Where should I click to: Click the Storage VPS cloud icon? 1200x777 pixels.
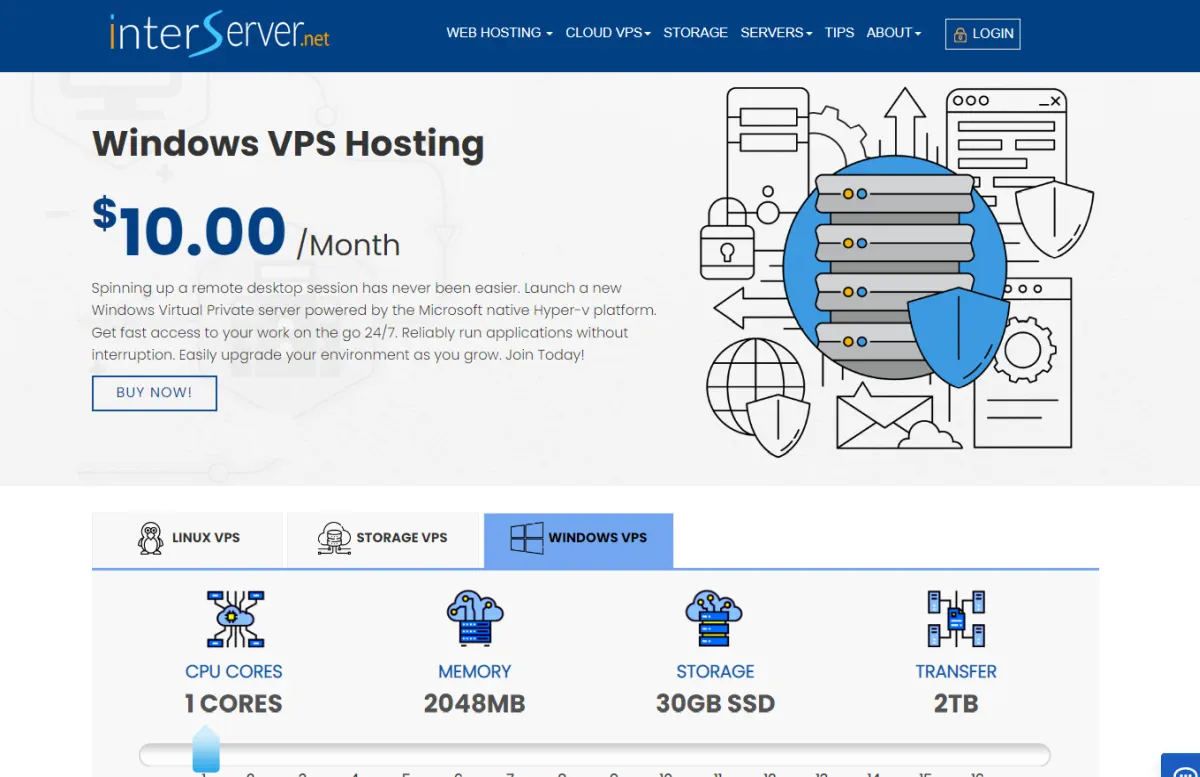(x=333, y=538)
